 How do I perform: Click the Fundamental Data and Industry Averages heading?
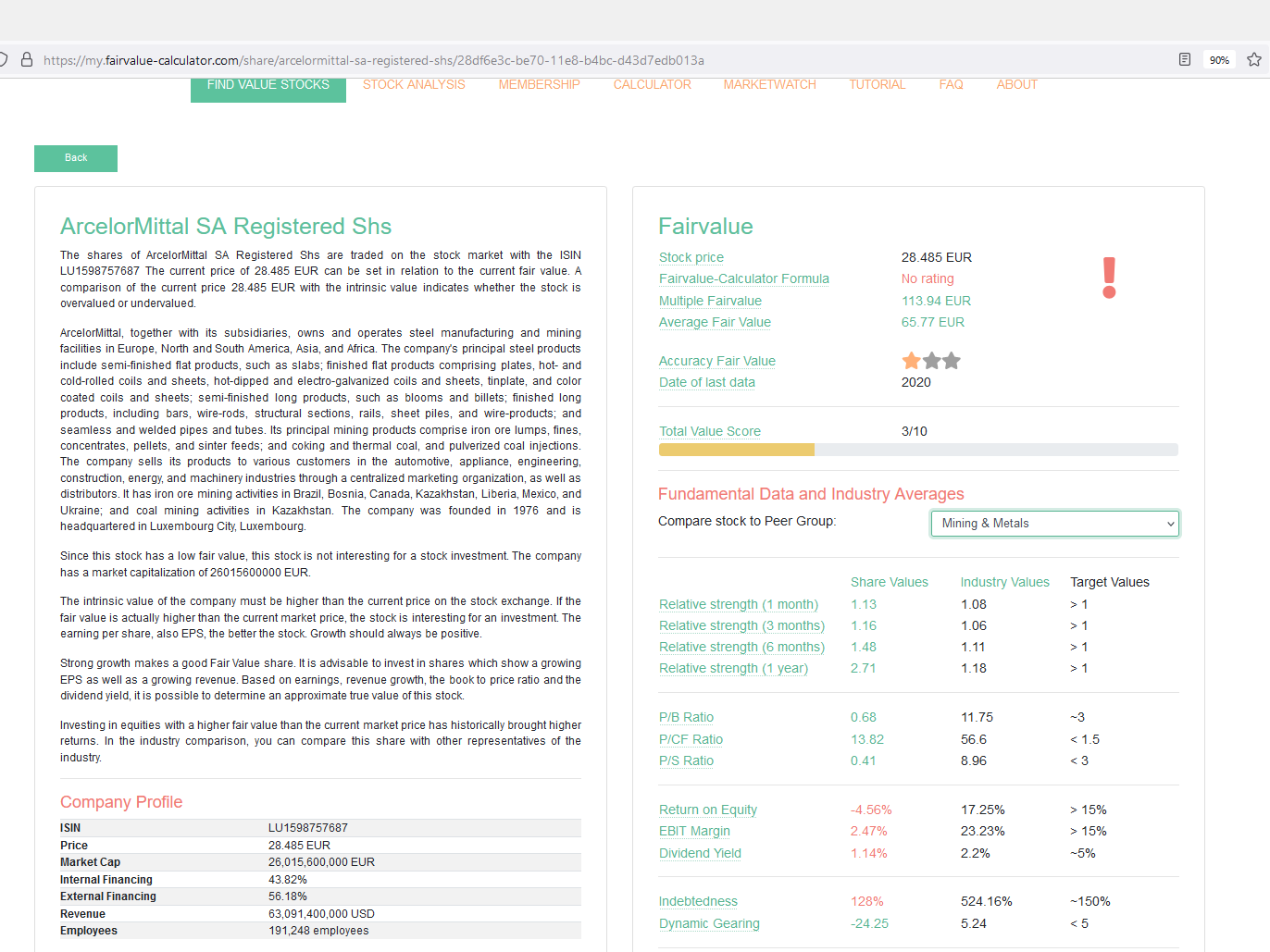point(811,494)
